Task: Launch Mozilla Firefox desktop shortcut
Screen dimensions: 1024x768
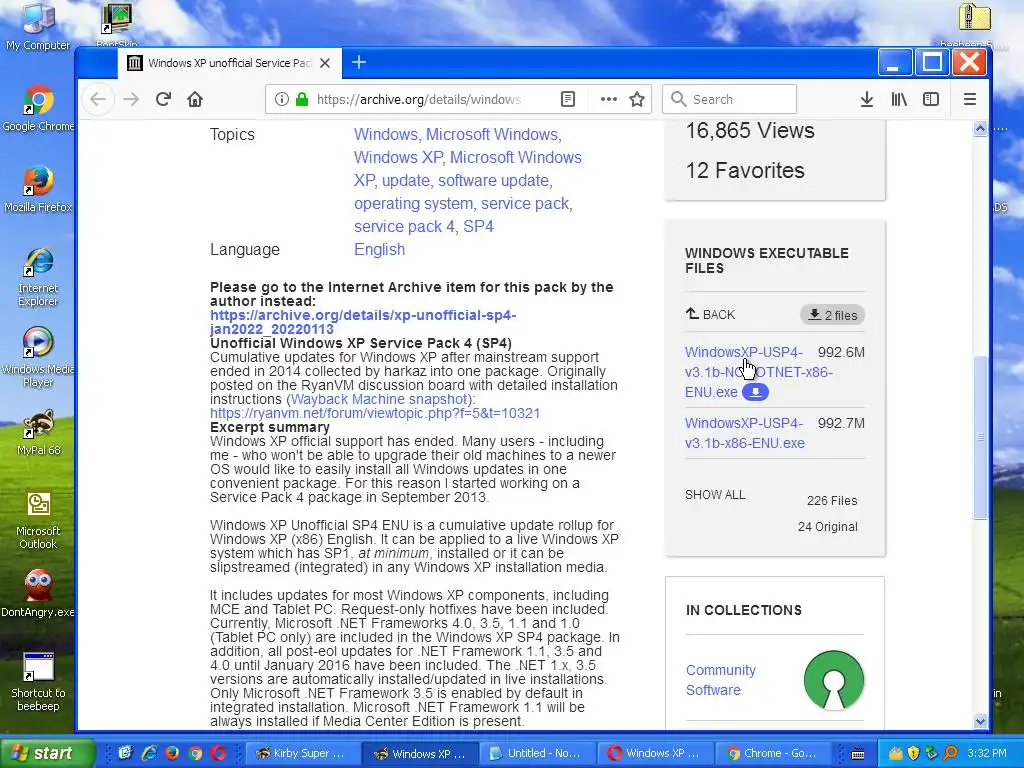Action: pos(38,189)
